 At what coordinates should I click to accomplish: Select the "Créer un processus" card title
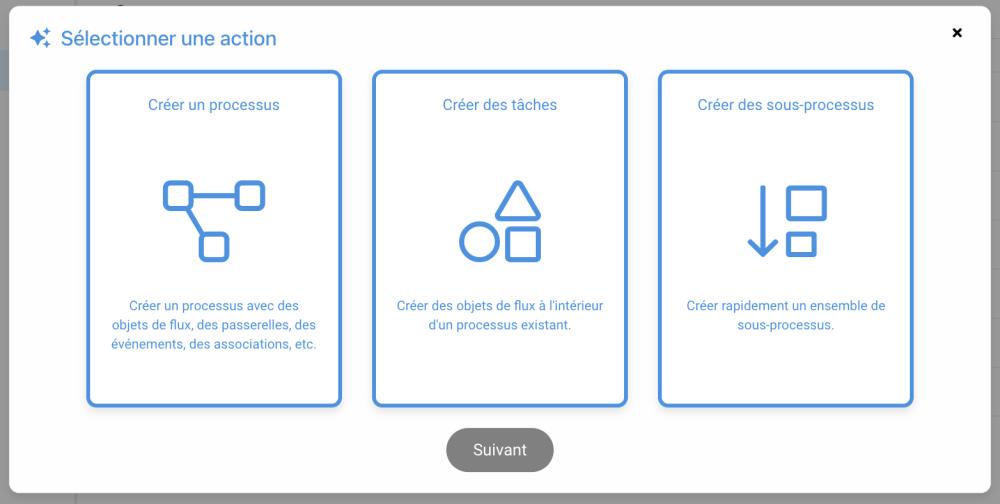(214, 105)
